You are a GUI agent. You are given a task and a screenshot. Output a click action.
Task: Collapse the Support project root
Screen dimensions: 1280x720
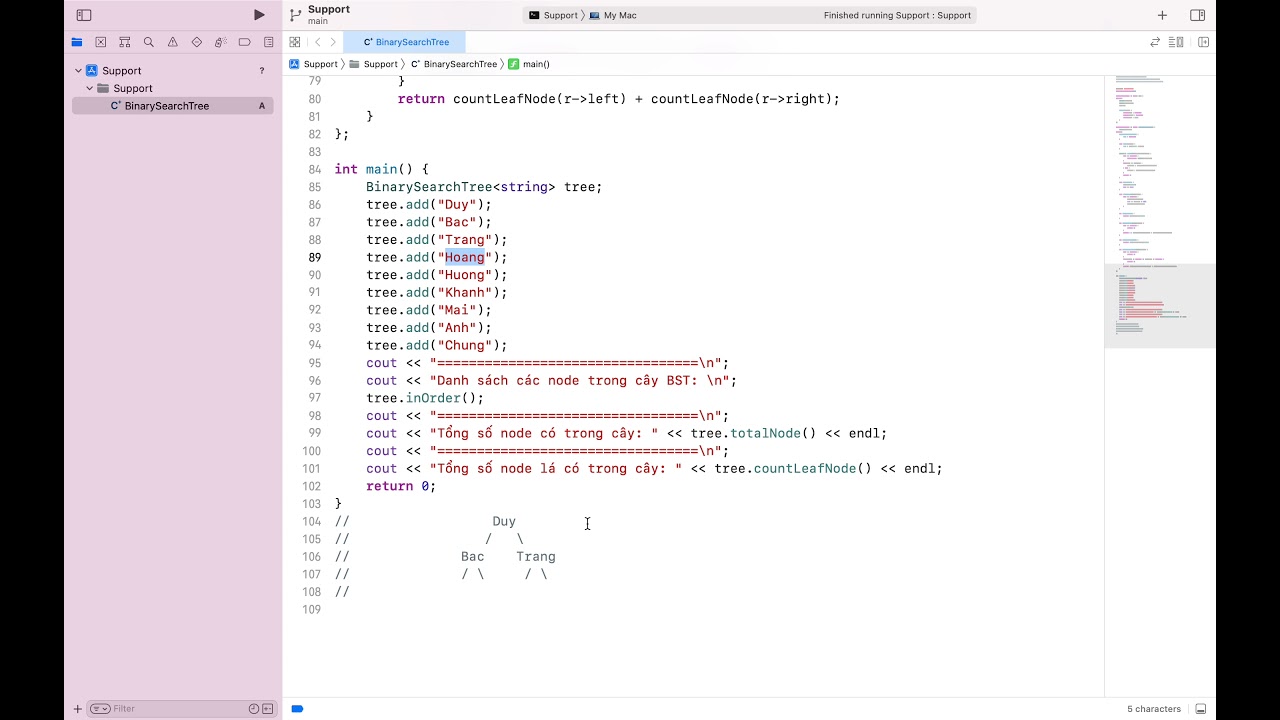click(x=78, y=71)
